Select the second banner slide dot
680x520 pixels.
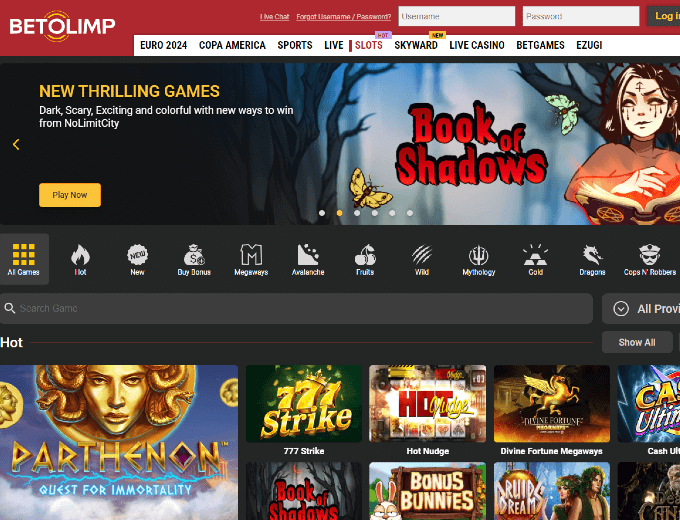(x=340, y=213)
